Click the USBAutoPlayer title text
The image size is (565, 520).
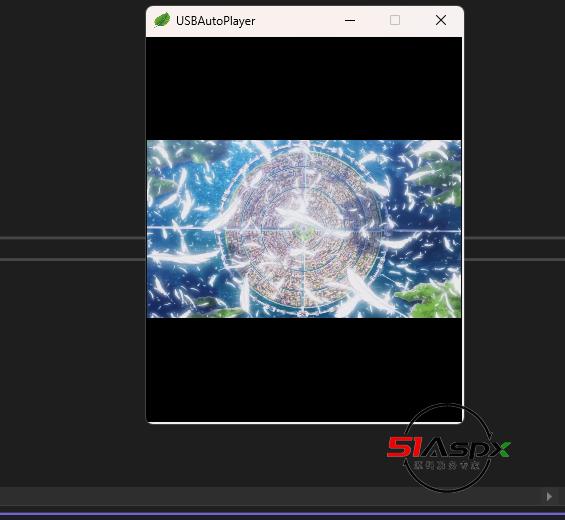click(x=215, y=21)
